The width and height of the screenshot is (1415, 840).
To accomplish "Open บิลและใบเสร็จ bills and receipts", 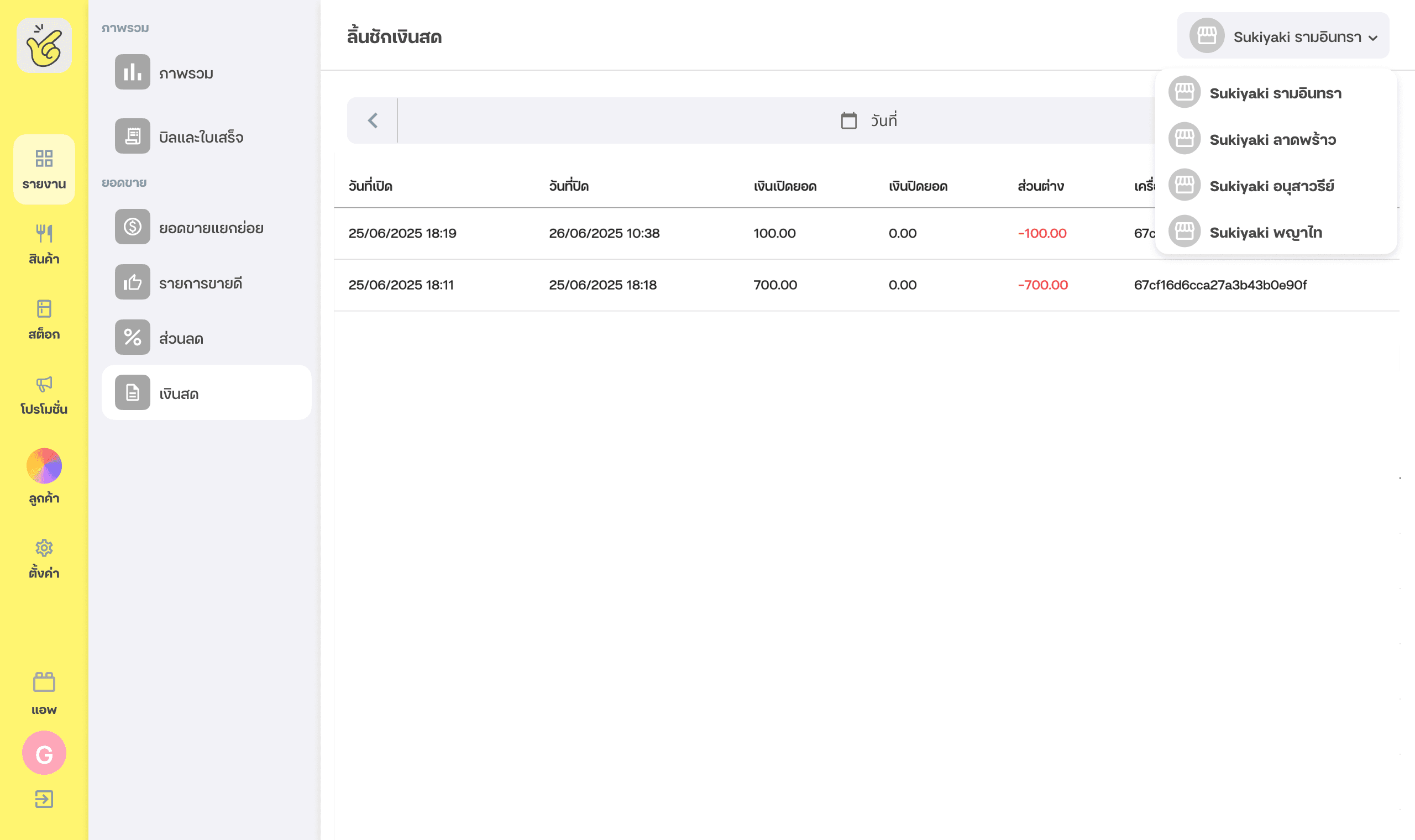I will 207,136.
